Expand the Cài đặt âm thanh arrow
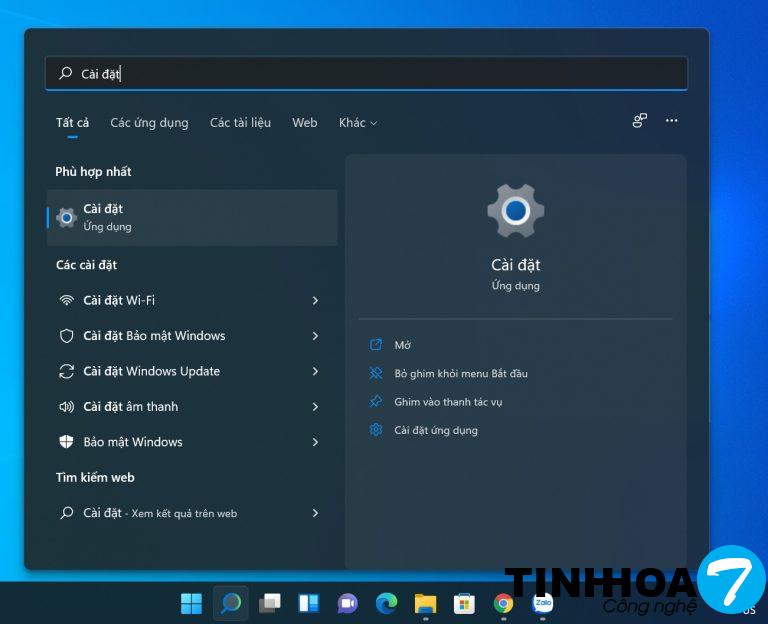The image size is (768, 624). pos(315,407)
